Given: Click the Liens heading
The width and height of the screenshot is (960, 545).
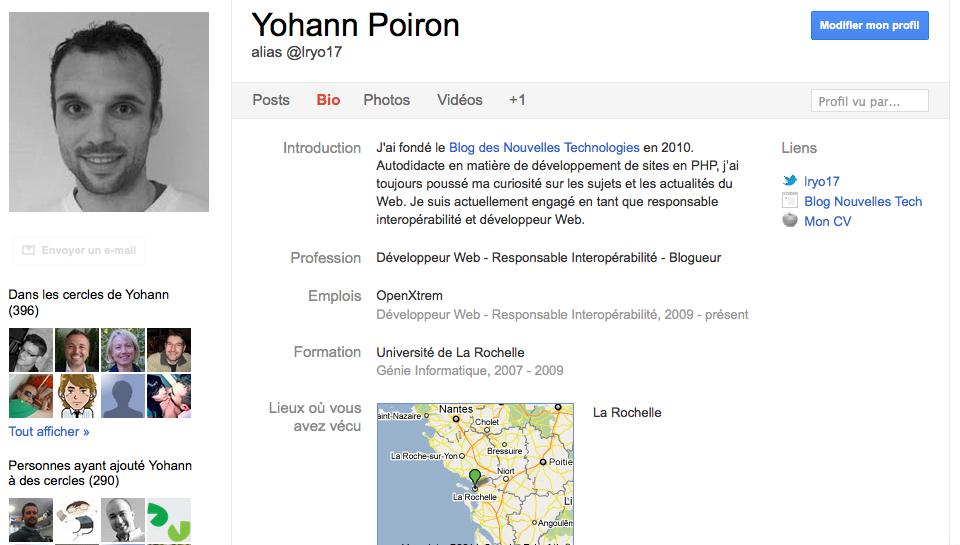Looking at the screenshot, I should (799, 148).
